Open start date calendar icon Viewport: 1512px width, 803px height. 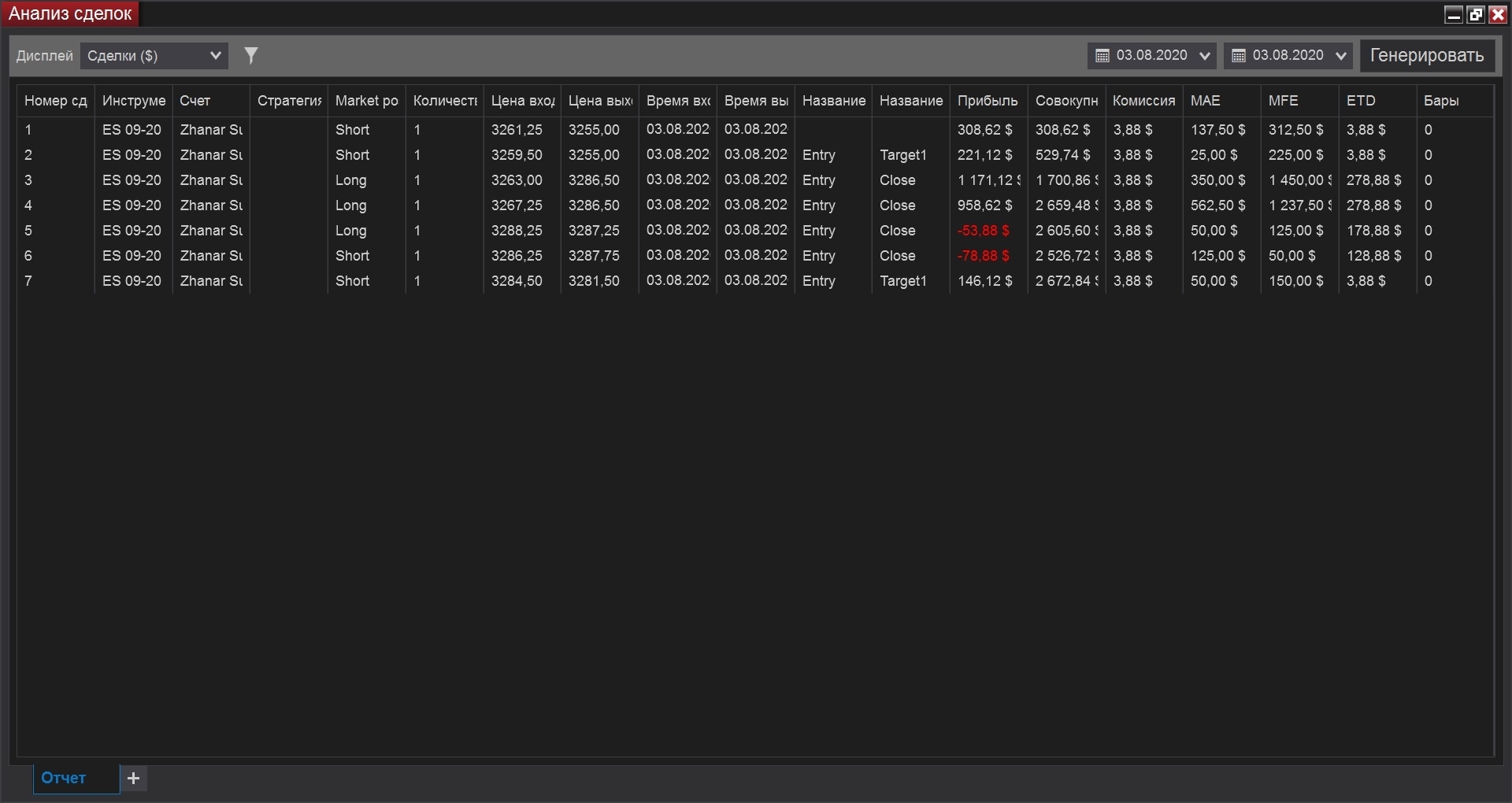(1102, 56)
